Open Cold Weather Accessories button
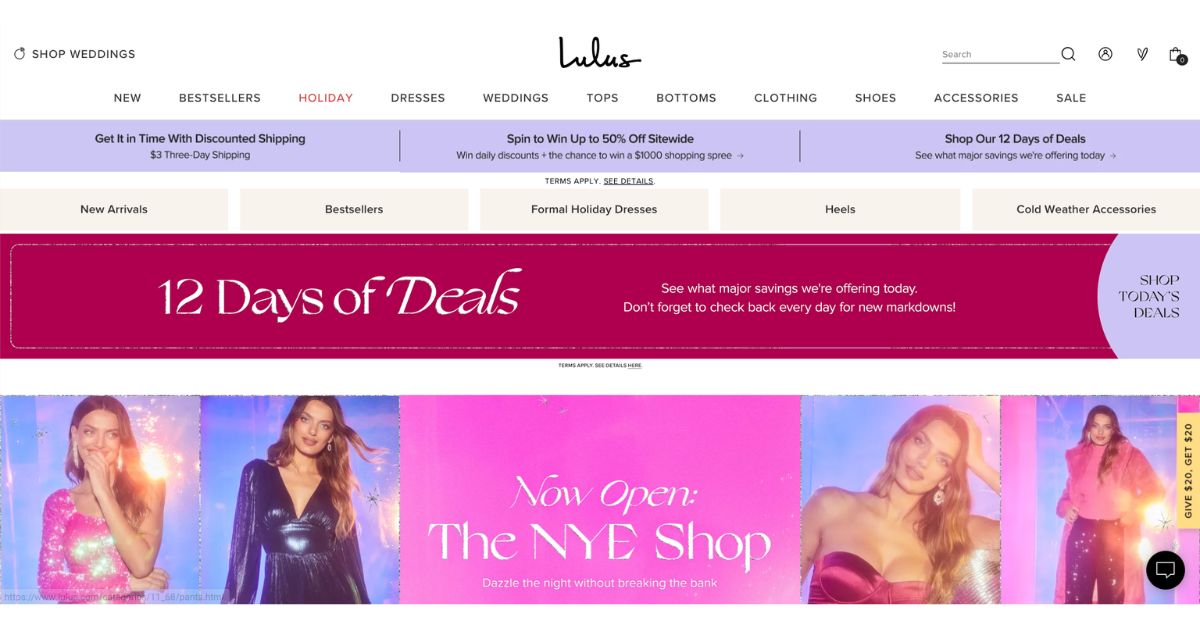This screenshot has width=1200, height=628. pos(1086,209)
